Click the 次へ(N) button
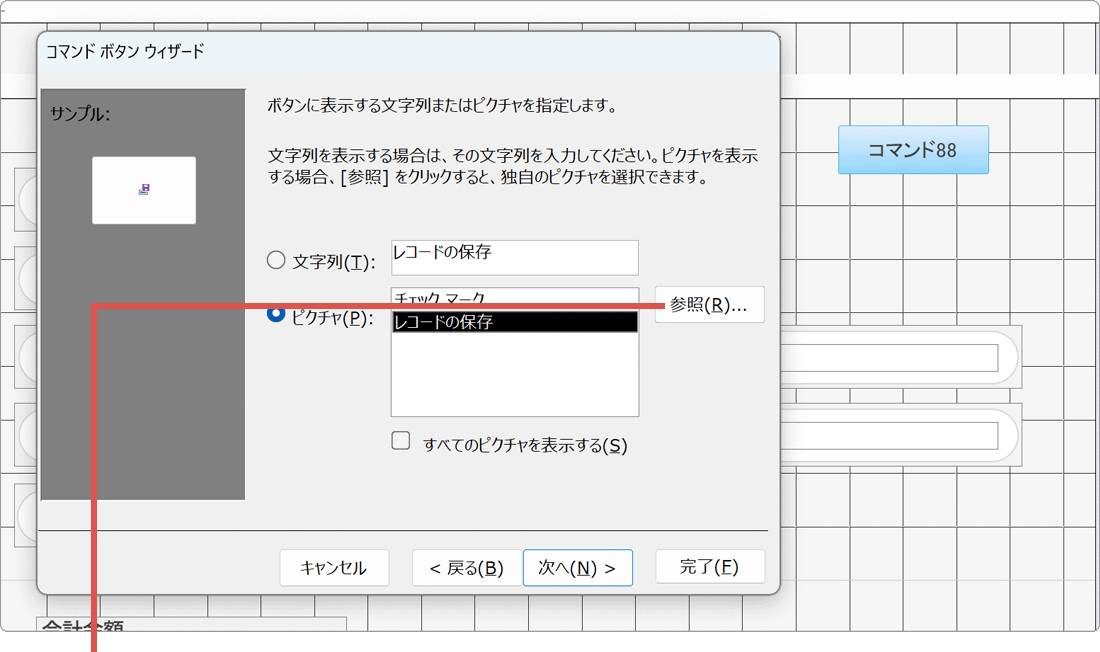Screen dimensions: 1100x652 click(578, 567)
